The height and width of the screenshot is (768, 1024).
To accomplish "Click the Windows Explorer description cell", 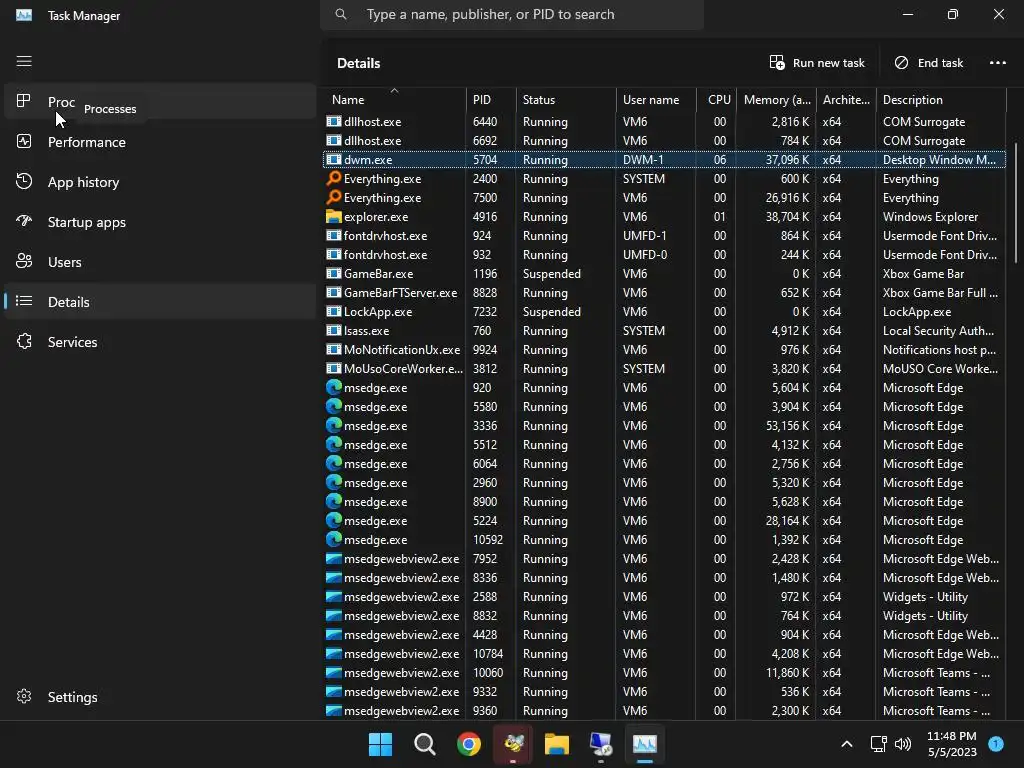I will 931,216.
